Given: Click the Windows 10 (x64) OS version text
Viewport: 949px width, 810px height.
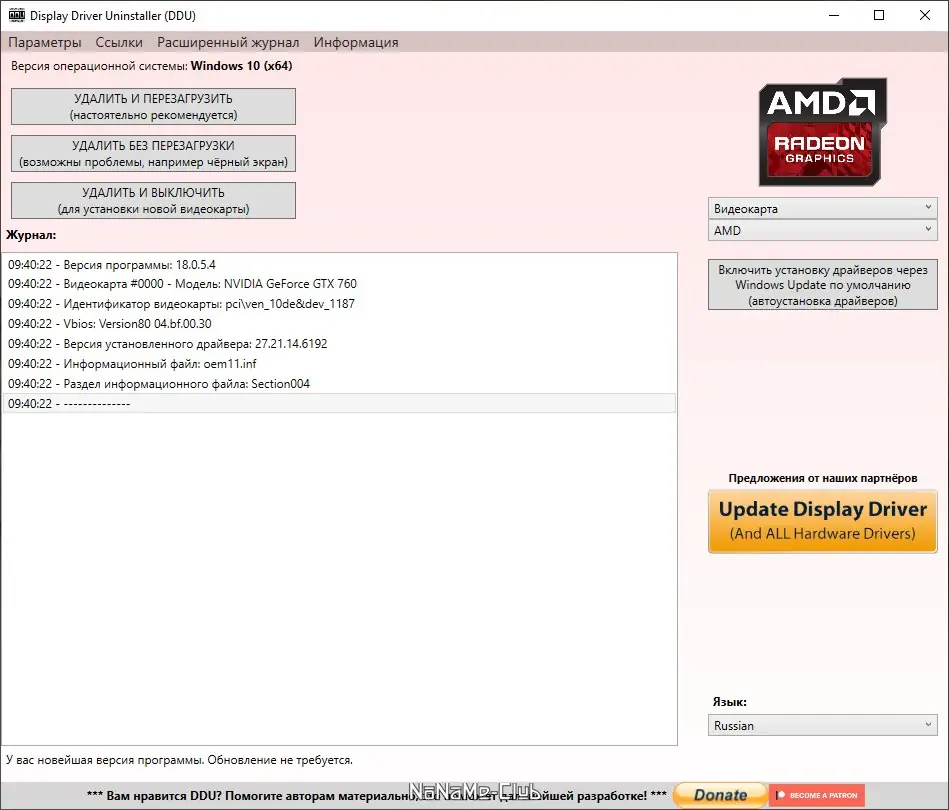Looking at the screenshot, I should tap(241, 65).
